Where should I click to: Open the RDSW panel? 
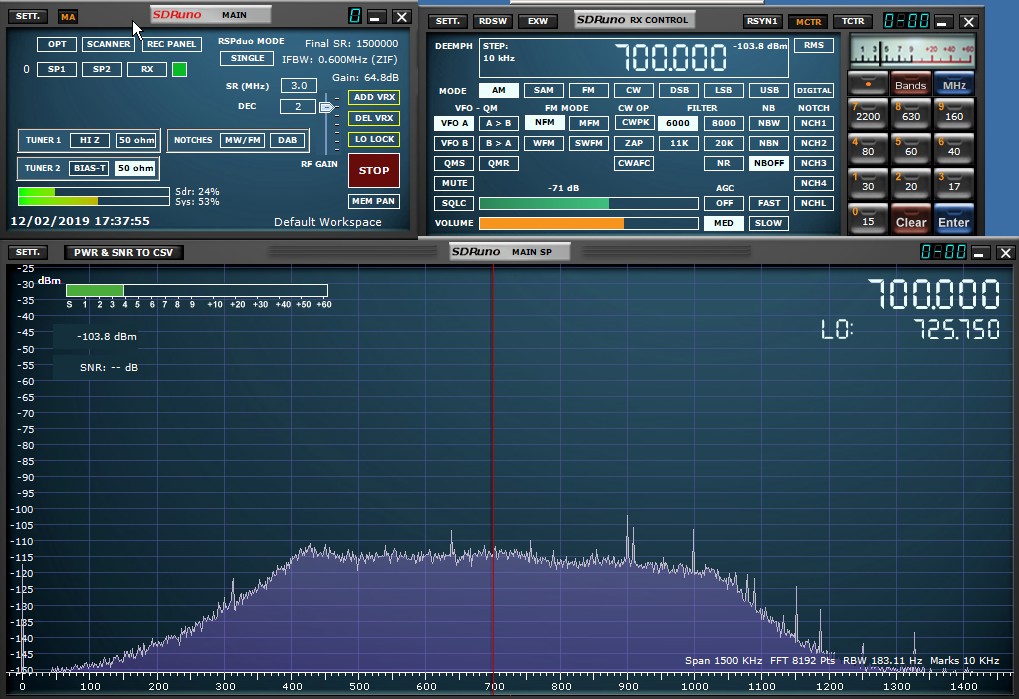click(493, 21)
